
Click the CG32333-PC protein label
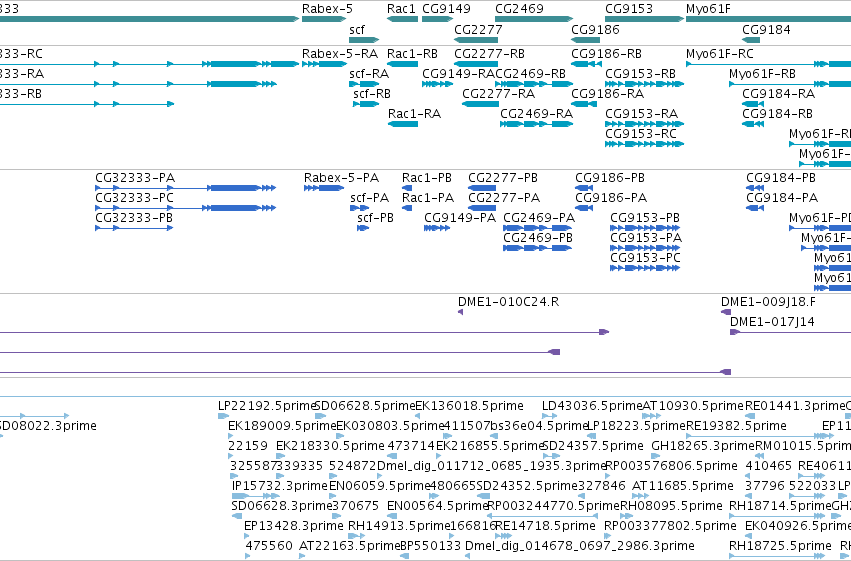135,198
